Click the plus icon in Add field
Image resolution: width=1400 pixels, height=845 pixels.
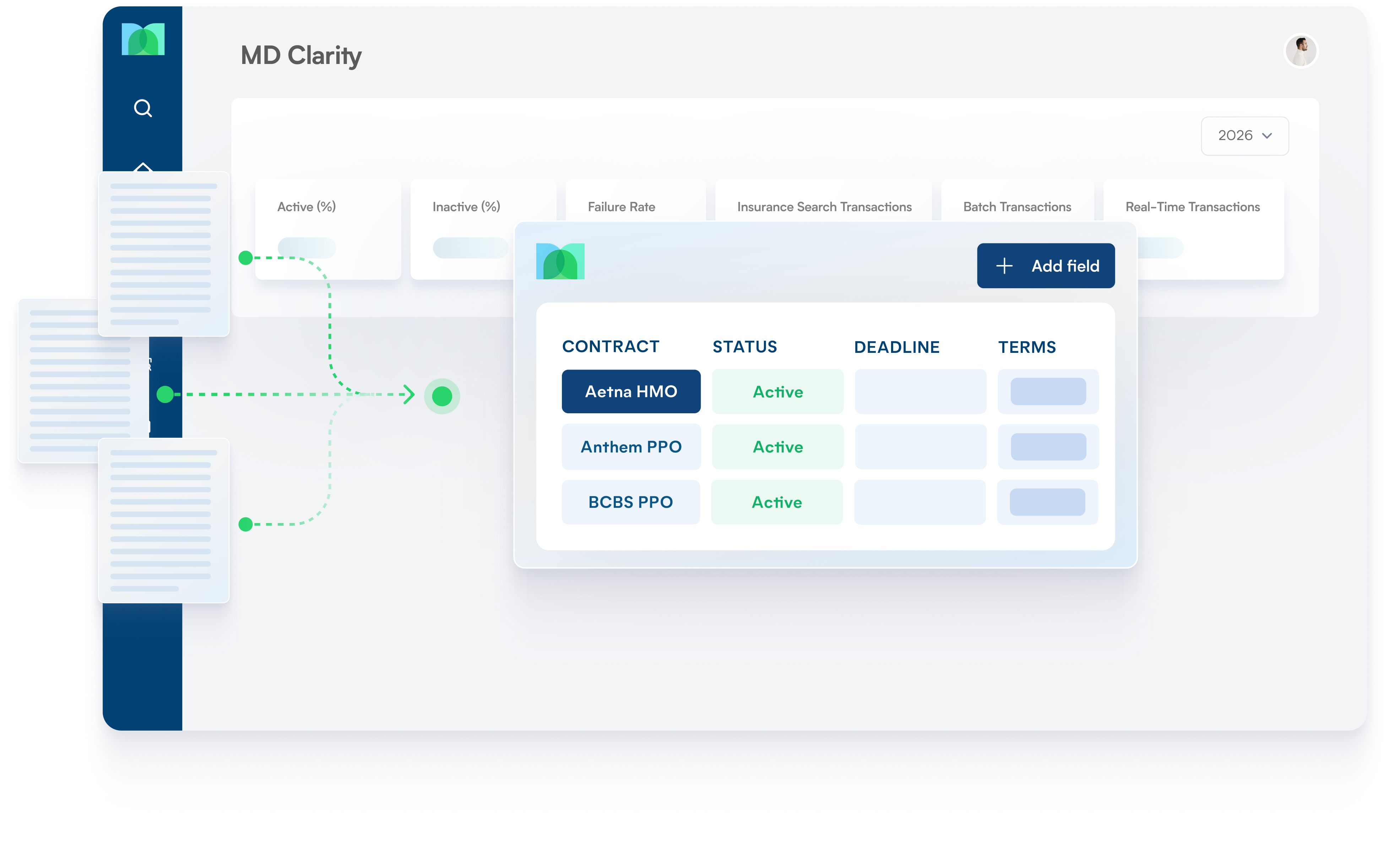coord(1004,266)
